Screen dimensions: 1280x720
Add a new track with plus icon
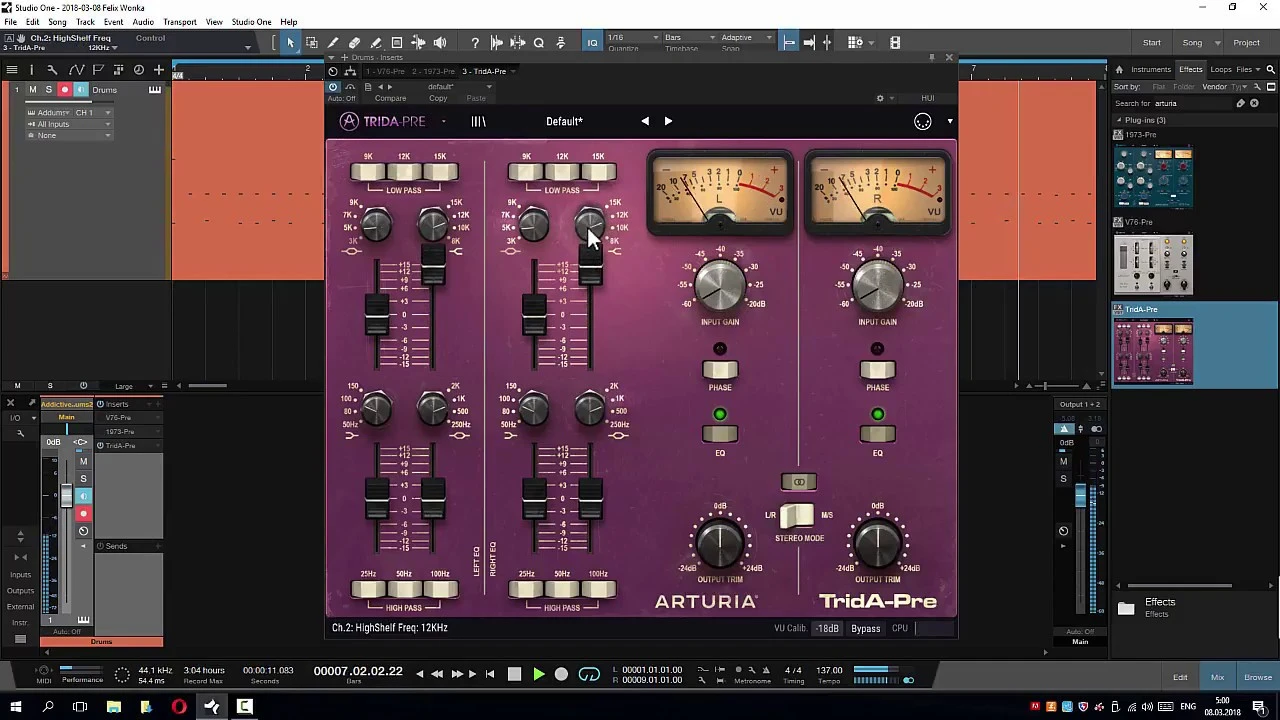coord(159,70)
